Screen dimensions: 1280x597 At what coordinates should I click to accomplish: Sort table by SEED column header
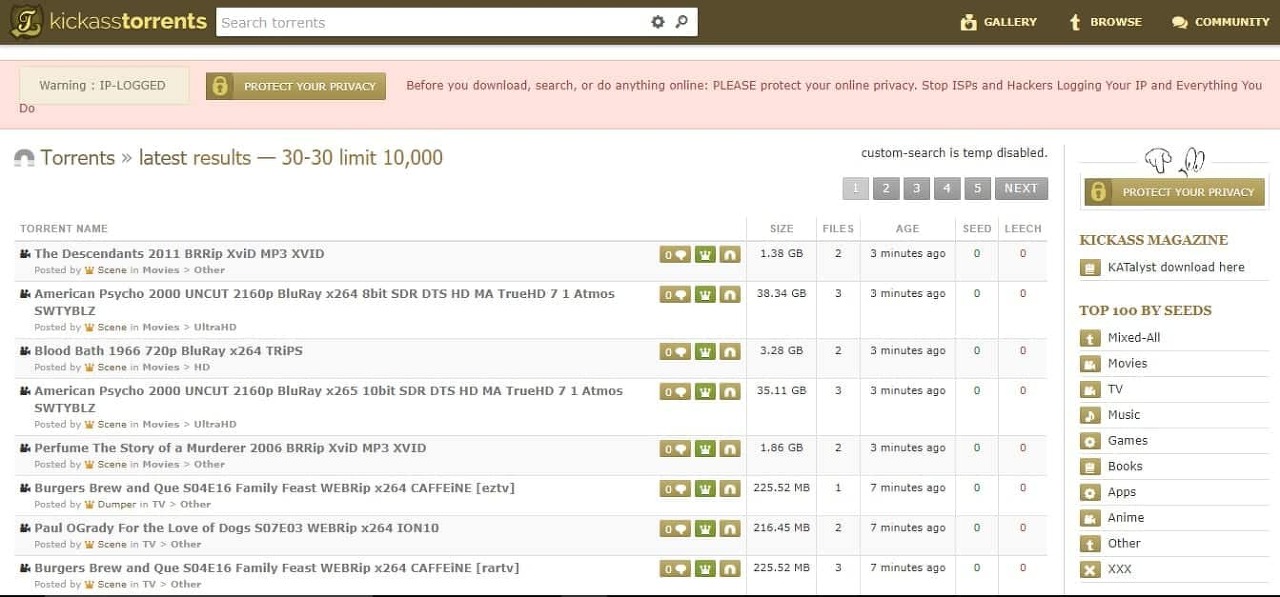click(x=977, y=229)
